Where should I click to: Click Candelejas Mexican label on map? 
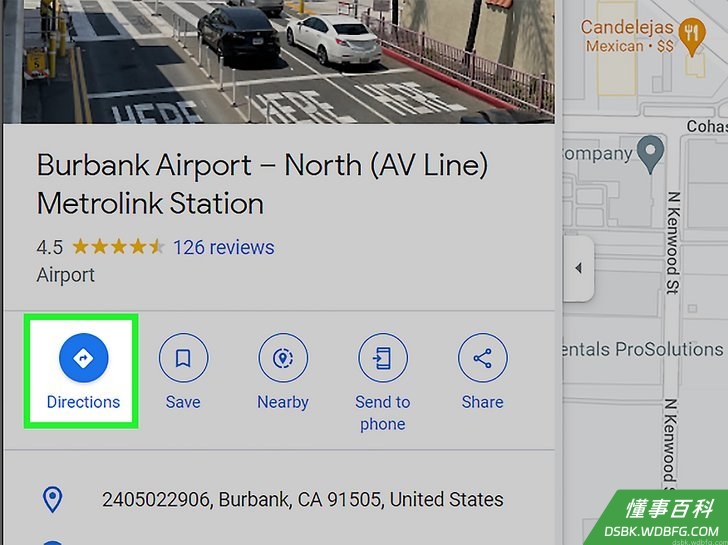point(627,36)
